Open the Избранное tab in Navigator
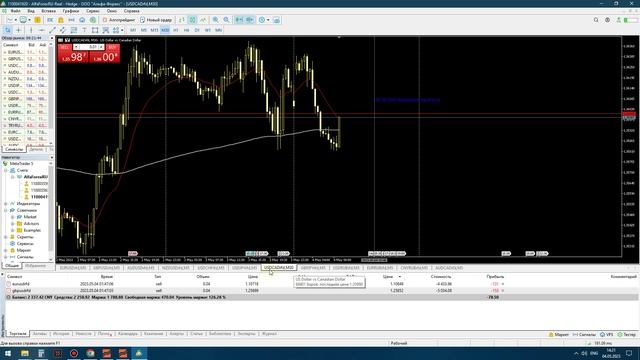This screenshot has height=360, width=640. 35,266
